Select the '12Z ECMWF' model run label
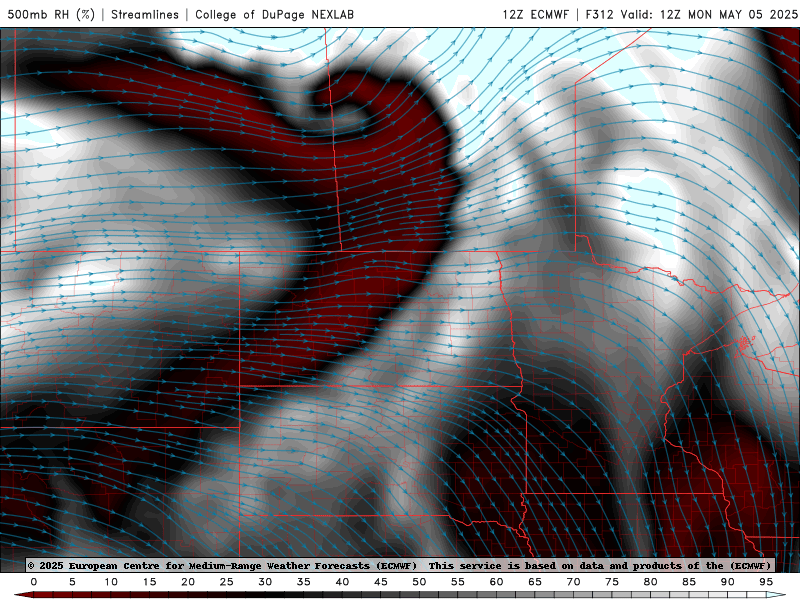 pos(536,14)
